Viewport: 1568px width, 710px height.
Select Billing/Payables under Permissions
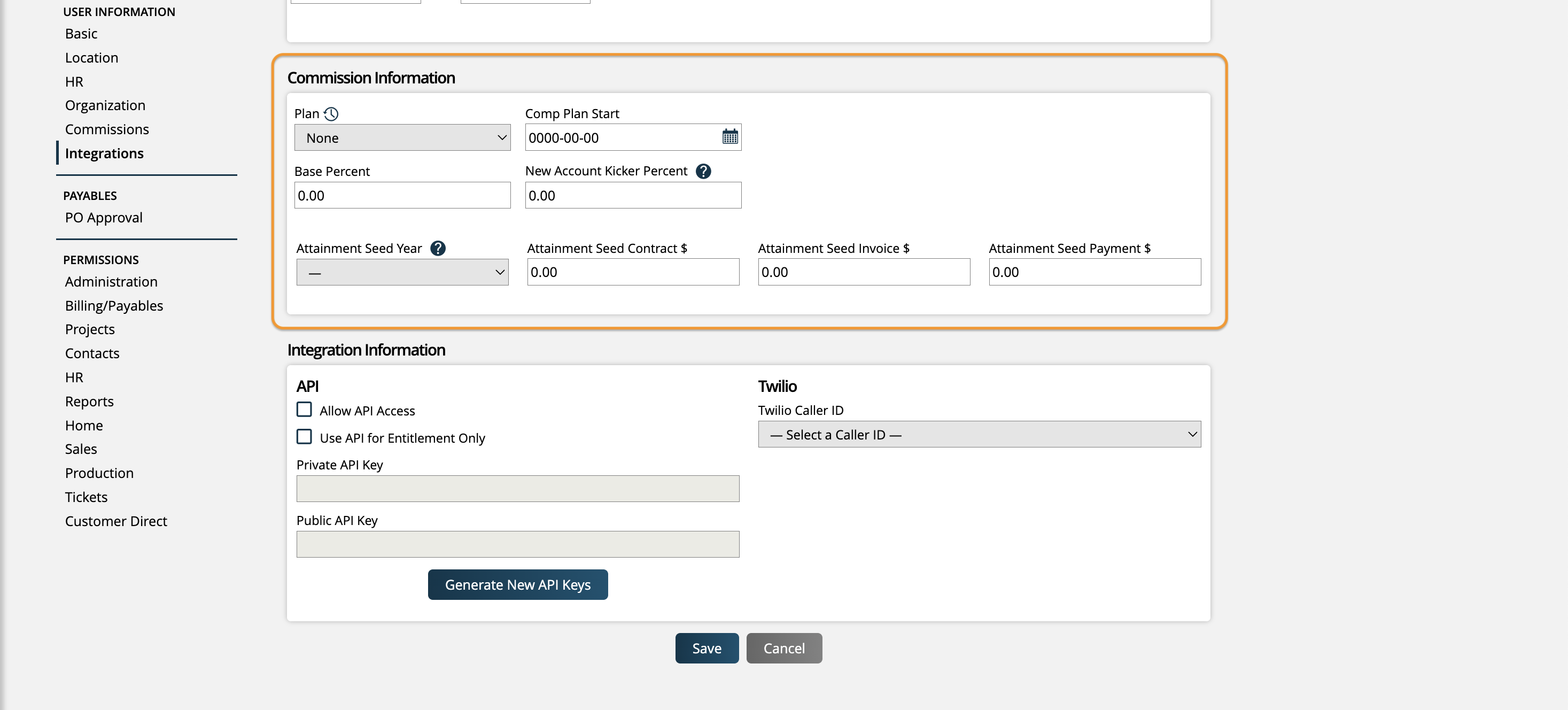point(114,306)
